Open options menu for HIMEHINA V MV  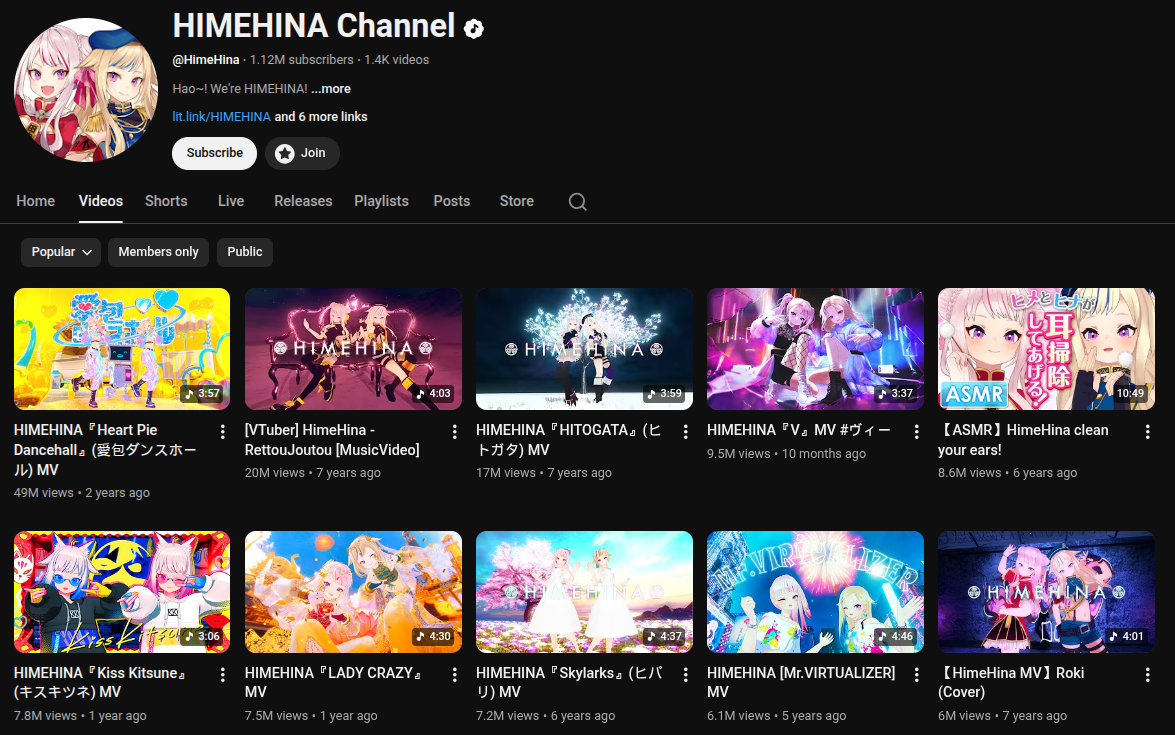916,432
